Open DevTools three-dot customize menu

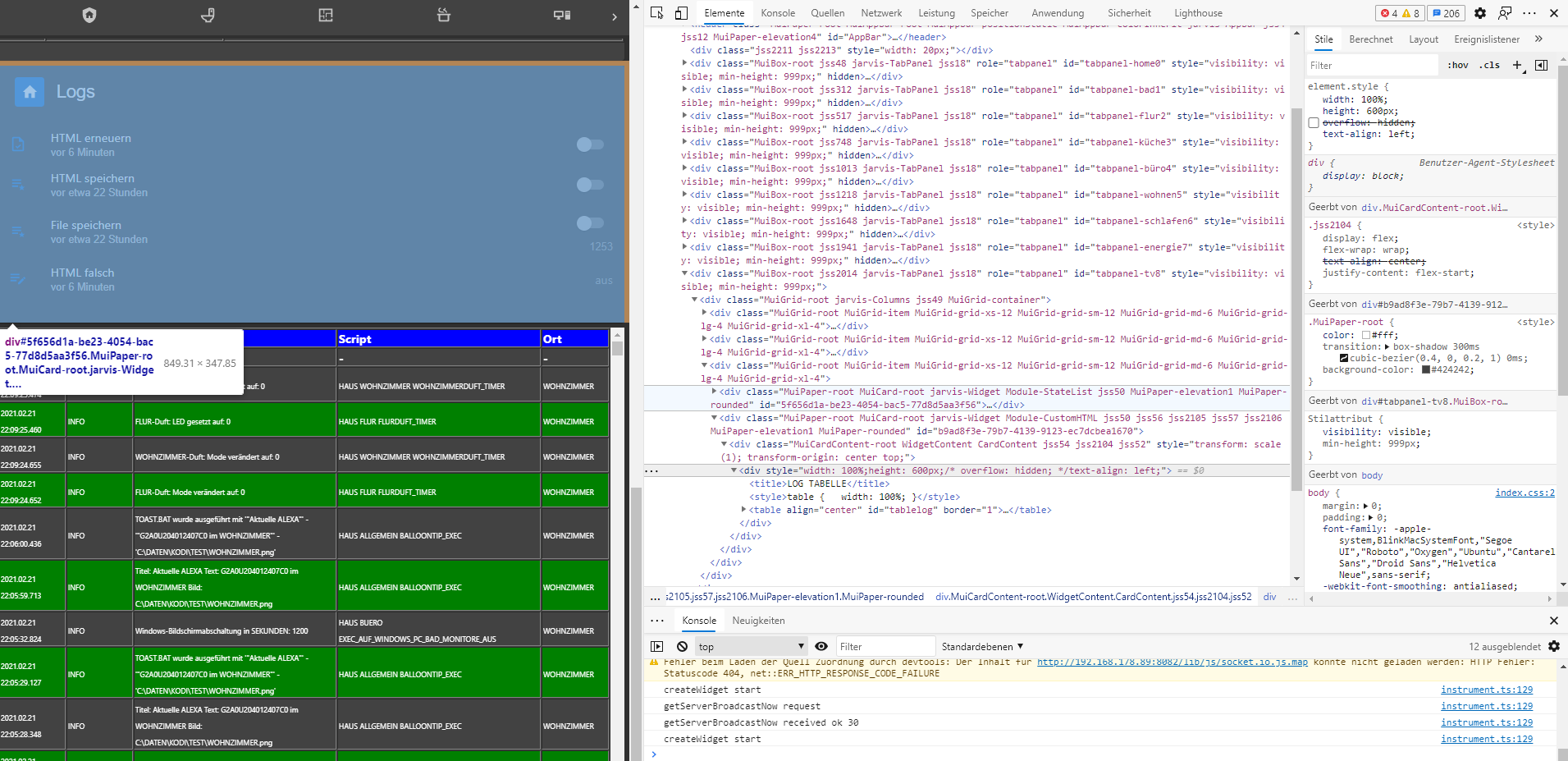(1529, 13)
